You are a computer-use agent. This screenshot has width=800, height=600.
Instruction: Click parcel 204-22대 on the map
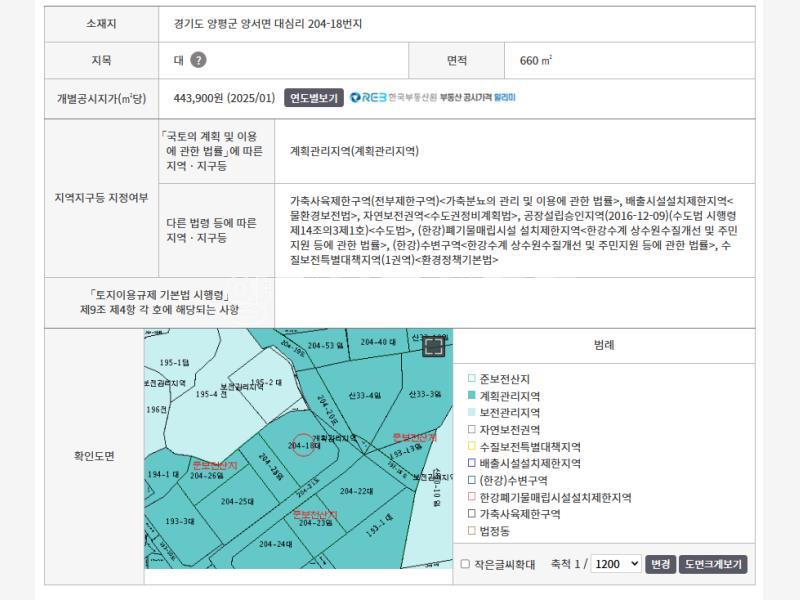point(356,491)
